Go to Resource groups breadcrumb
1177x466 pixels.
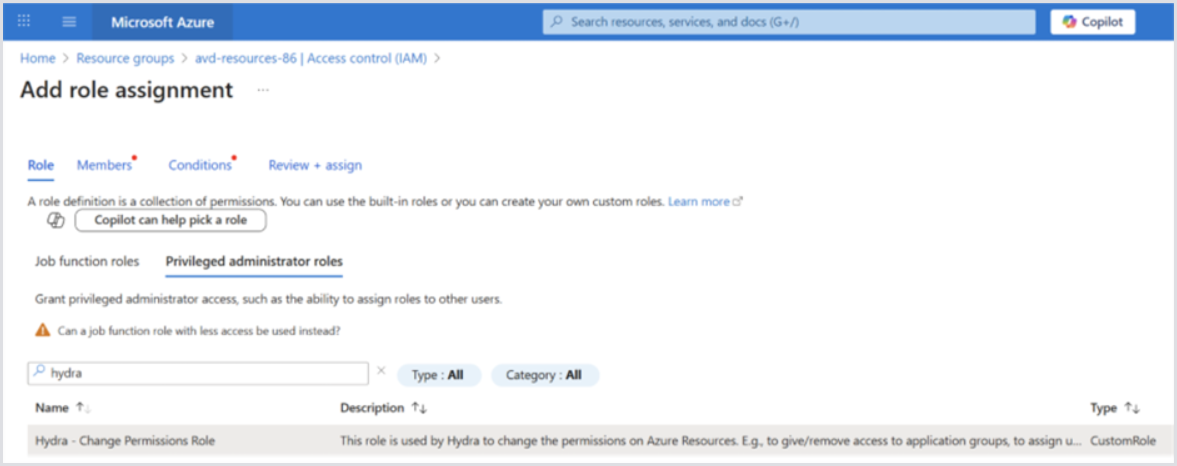click(125, 58)
